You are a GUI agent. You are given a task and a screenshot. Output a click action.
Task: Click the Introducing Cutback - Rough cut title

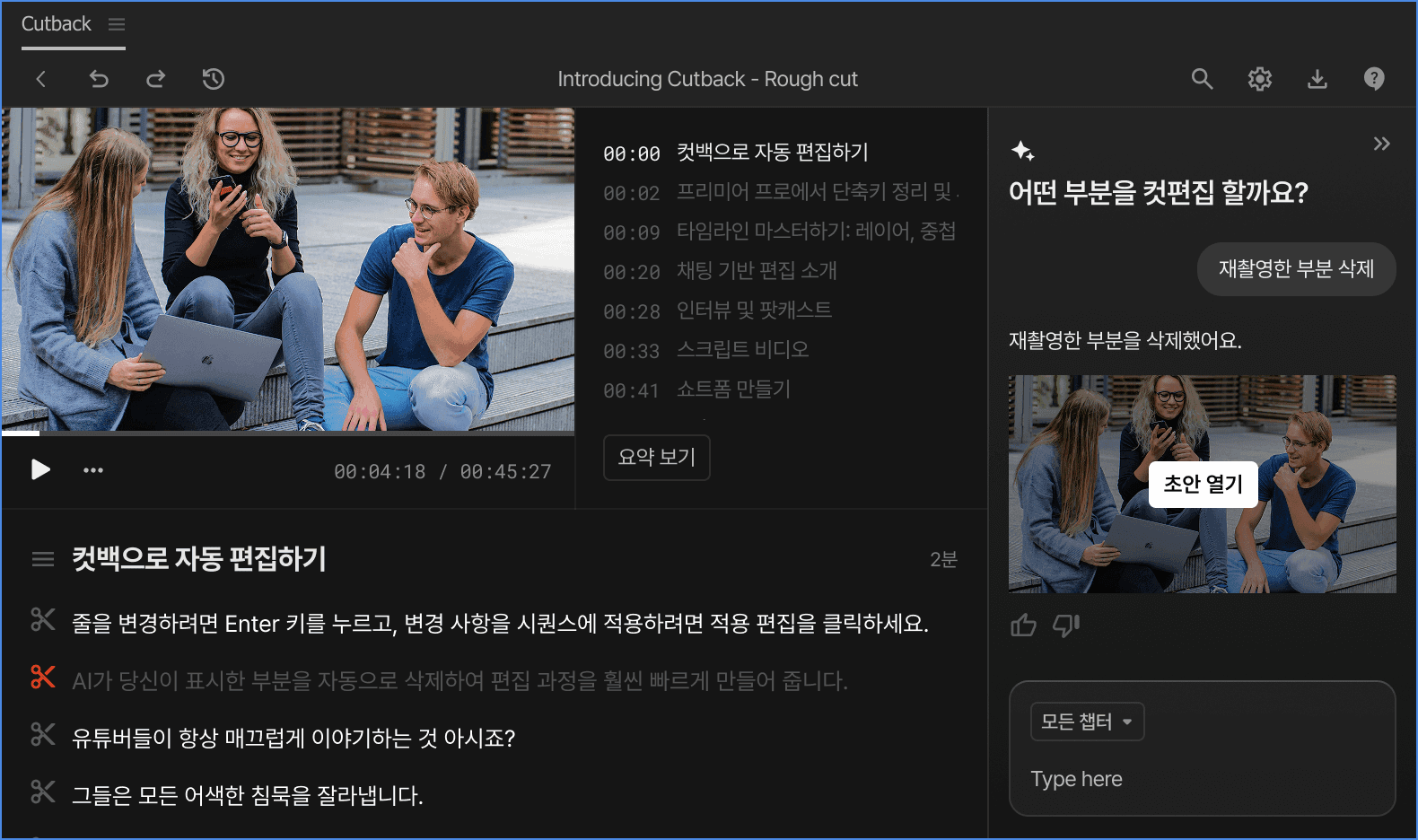(708, 79)
